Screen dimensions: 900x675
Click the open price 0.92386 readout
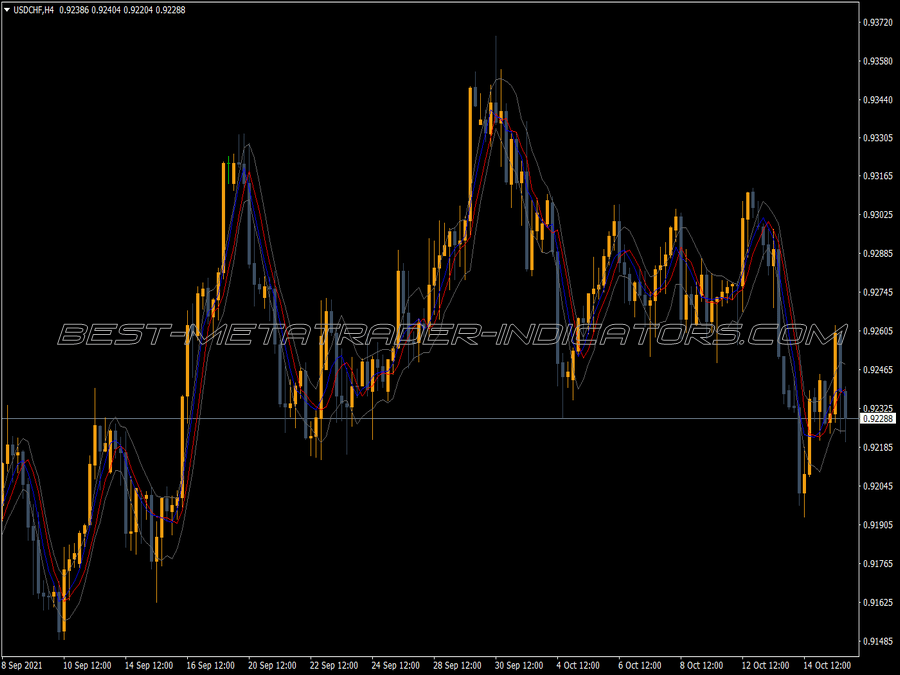click(x=74, y=9)
